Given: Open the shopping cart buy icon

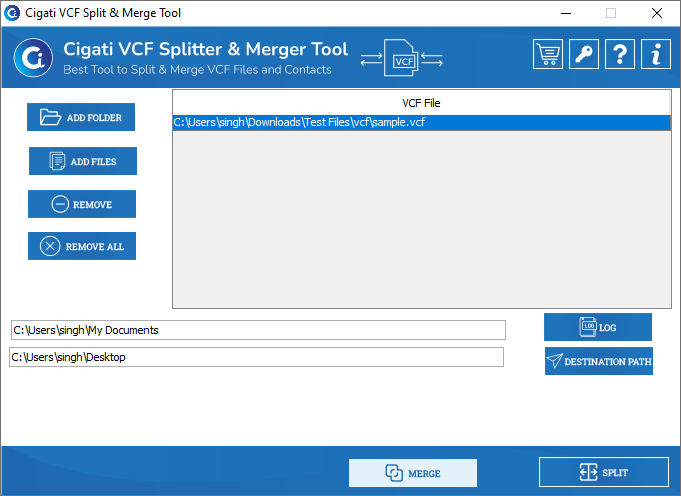Looking at the screenshot, I should 548,54.
